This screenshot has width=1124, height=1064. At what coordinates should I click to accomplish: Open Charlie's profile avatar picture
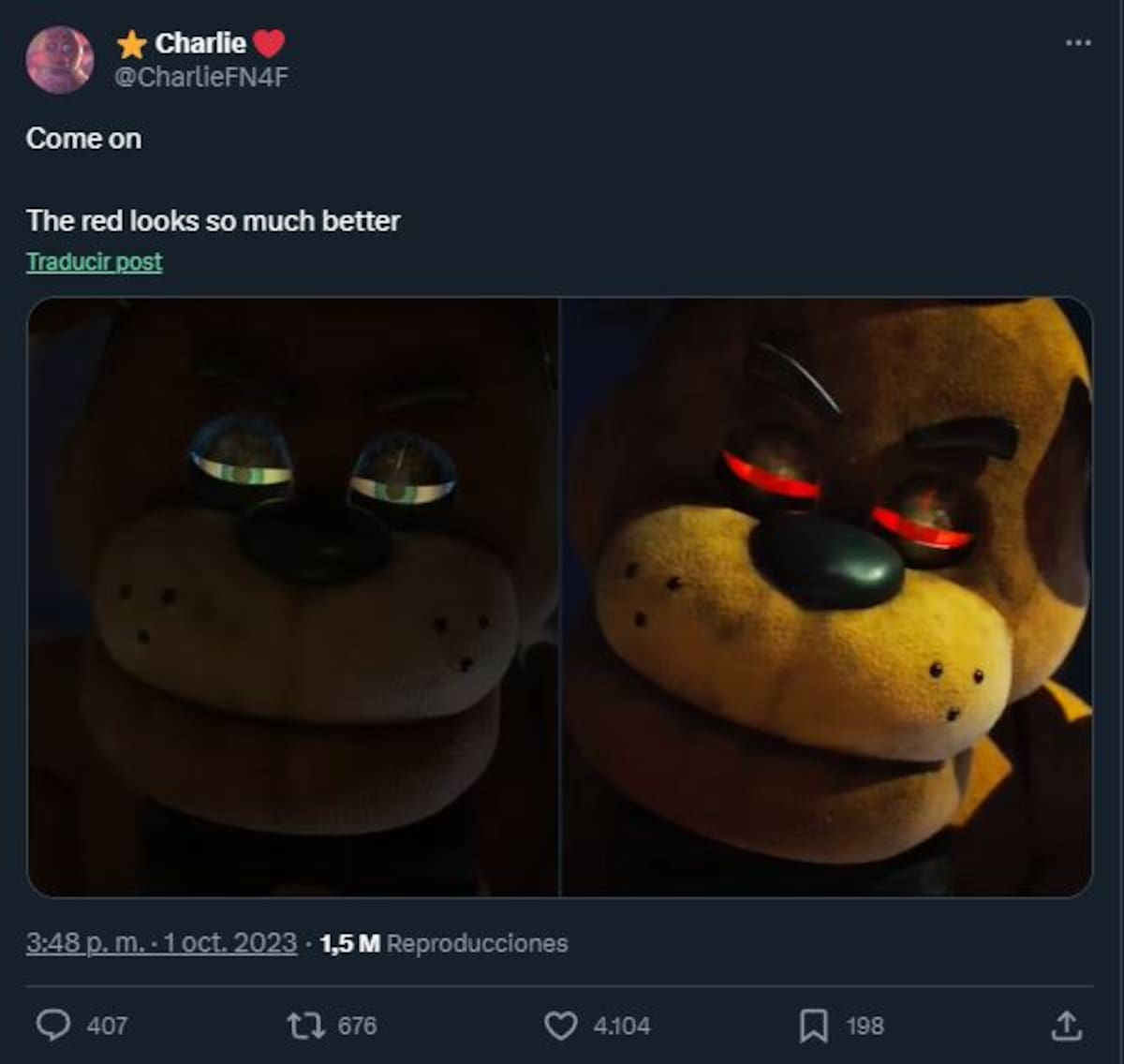click(x=60, y=60)
